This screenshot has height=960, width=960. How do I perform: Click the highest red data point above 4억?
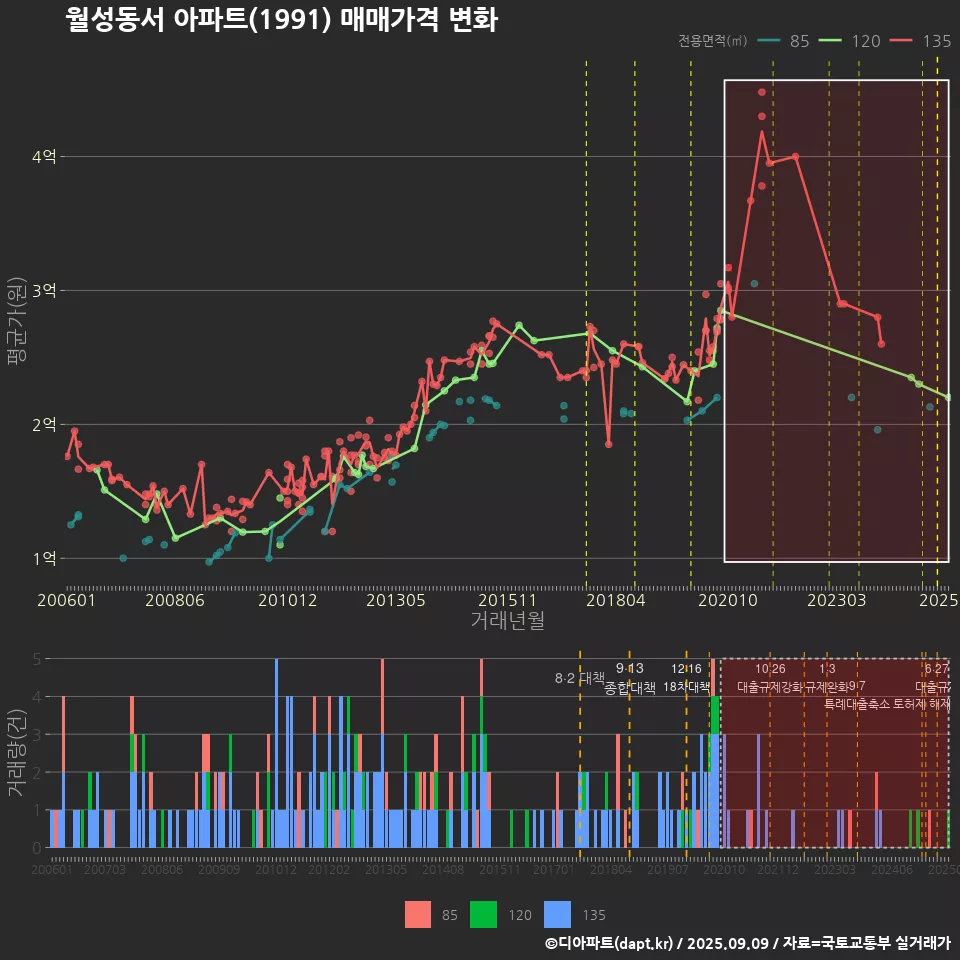tap(761, 92)
